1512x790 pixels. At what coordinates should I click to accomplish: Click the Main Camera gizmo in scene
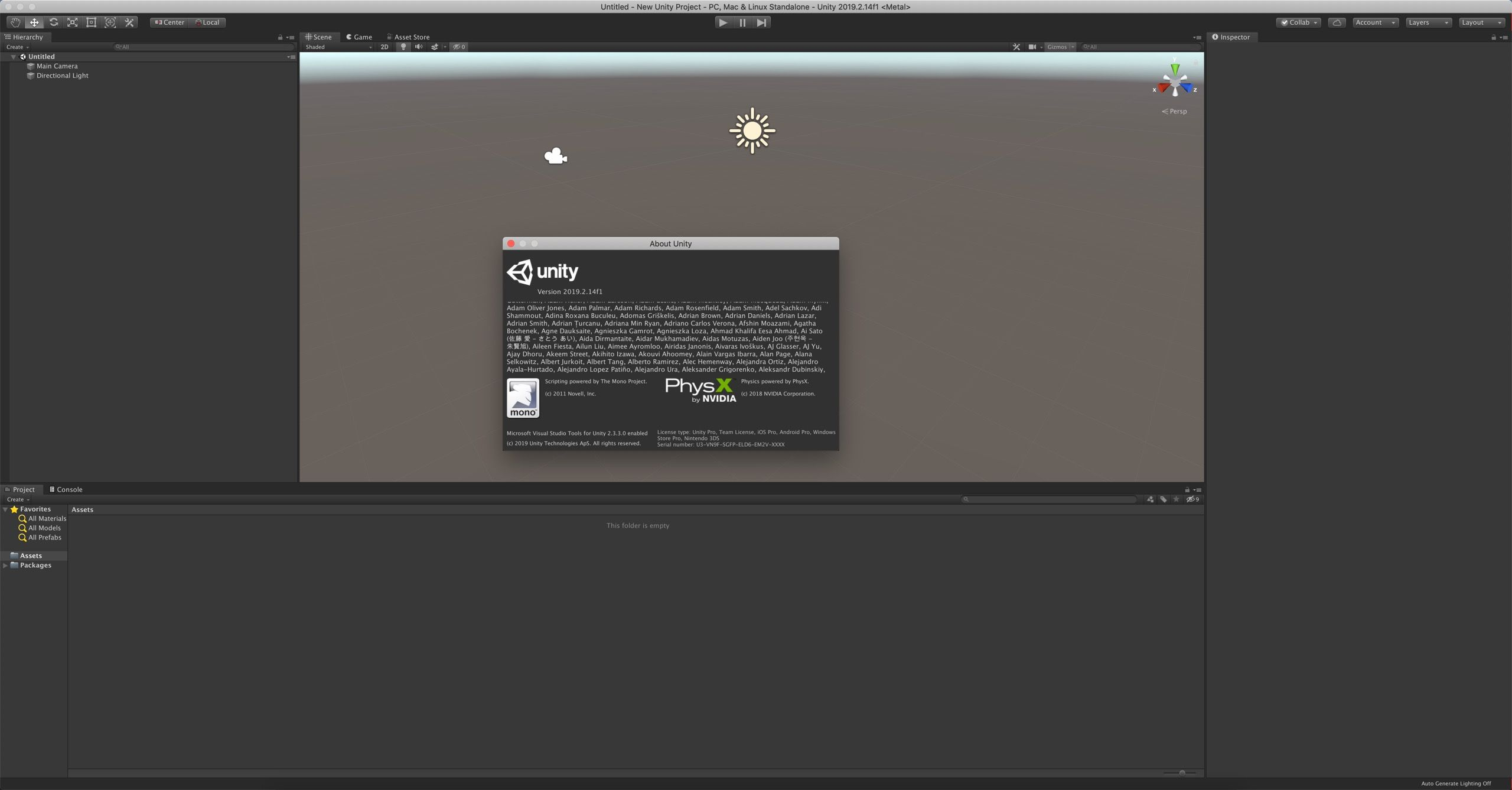555,156
